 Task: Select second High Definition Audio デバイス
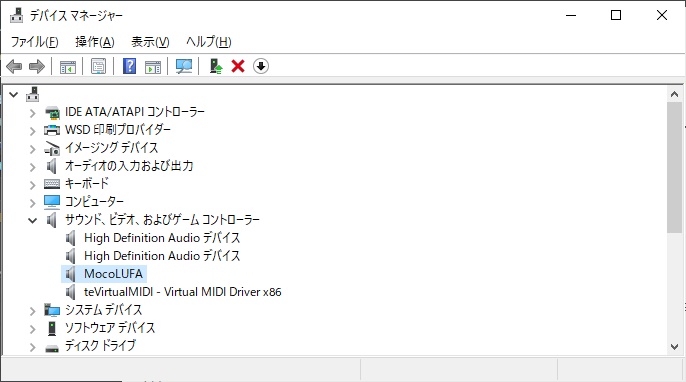click(x=162, y=256)
